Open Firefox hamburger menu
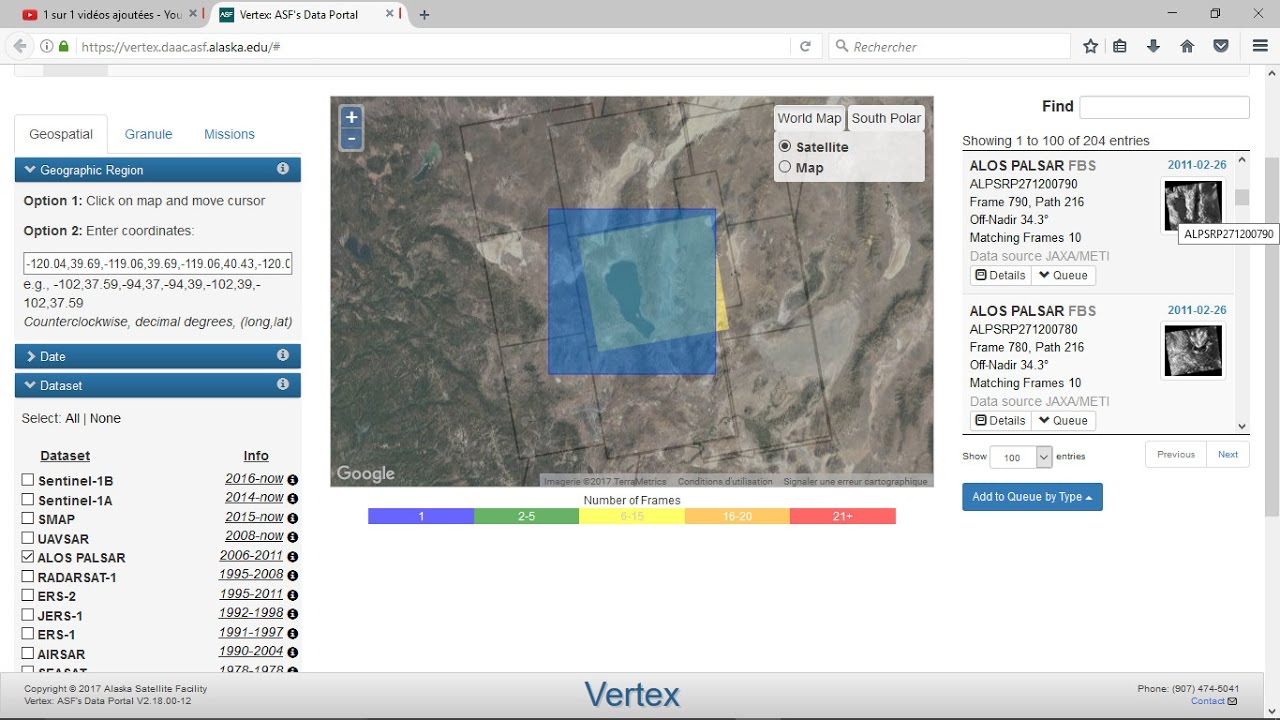Viewport: 1280px width, 720px height. click(1260, 46)
